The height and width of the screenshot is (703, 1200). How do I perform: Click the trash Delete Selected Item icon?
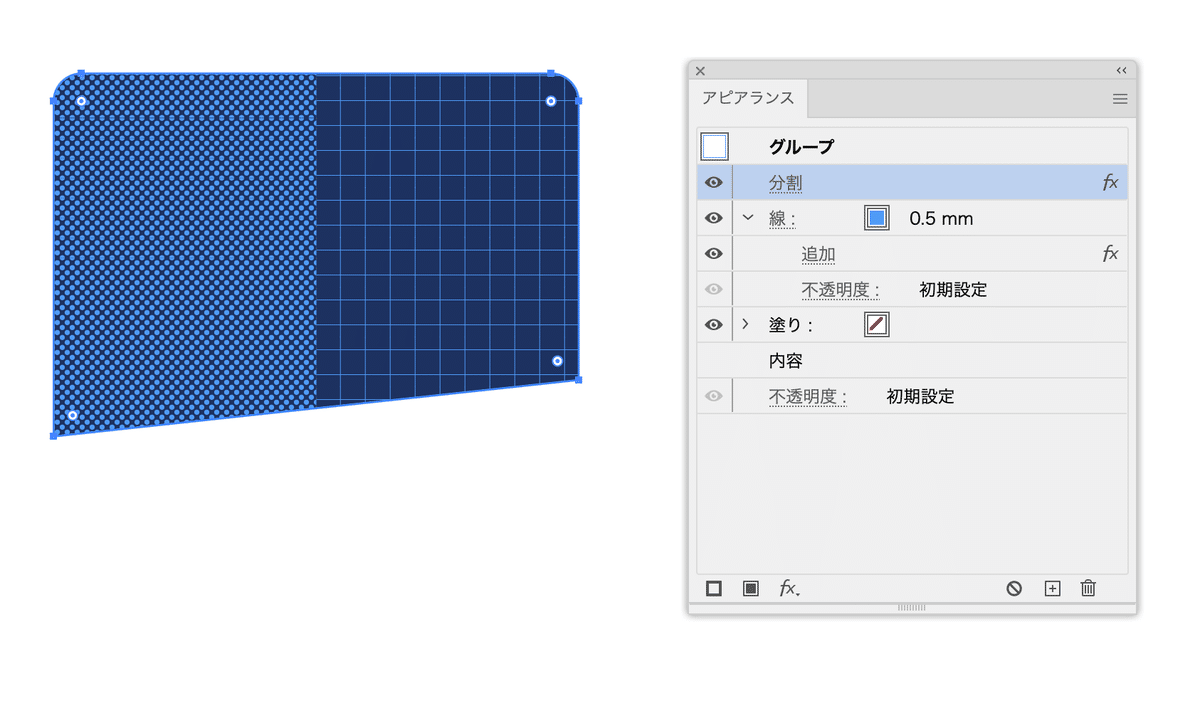pyautogui.click(x=1089, y=589)
